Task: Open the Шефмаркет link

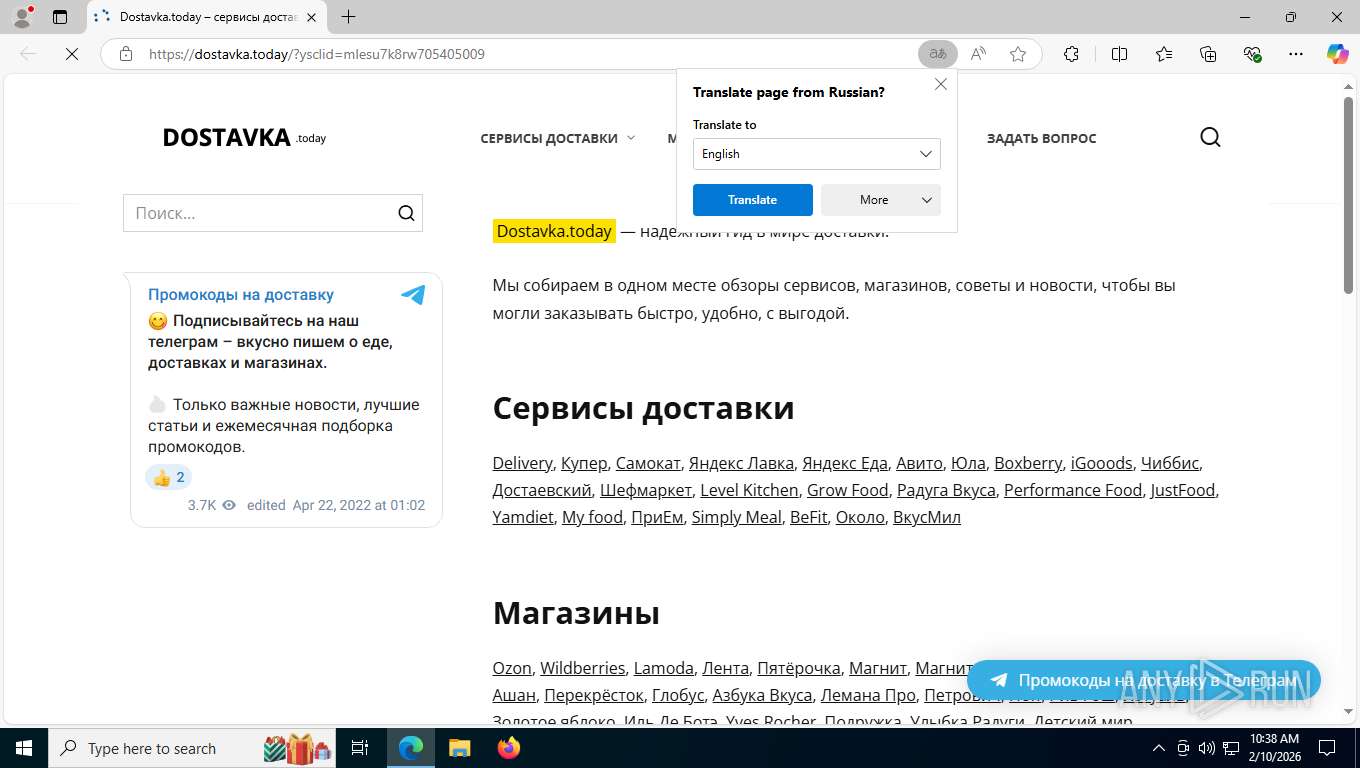Action: (646, 490)
